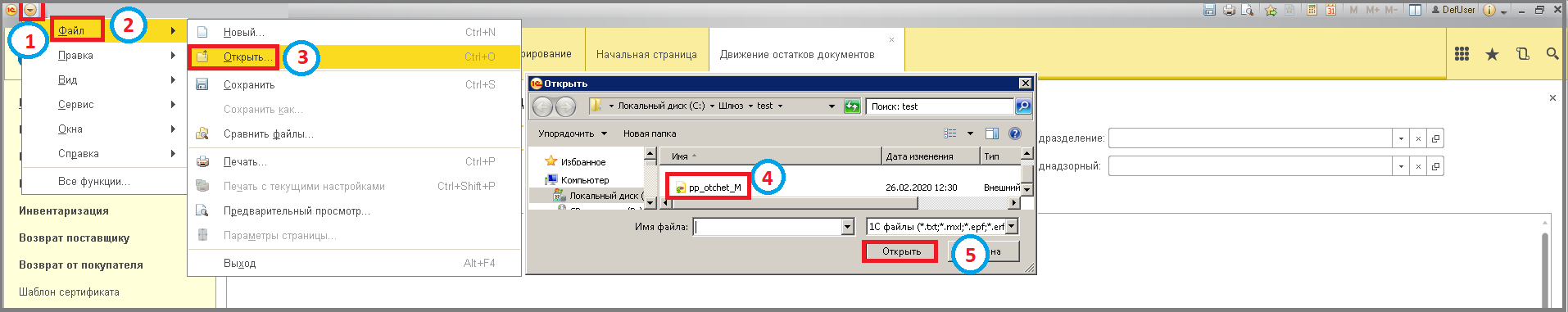Change view mode icon in Open dialog
Screen dimensions: 1568x312
coord(950,133)
